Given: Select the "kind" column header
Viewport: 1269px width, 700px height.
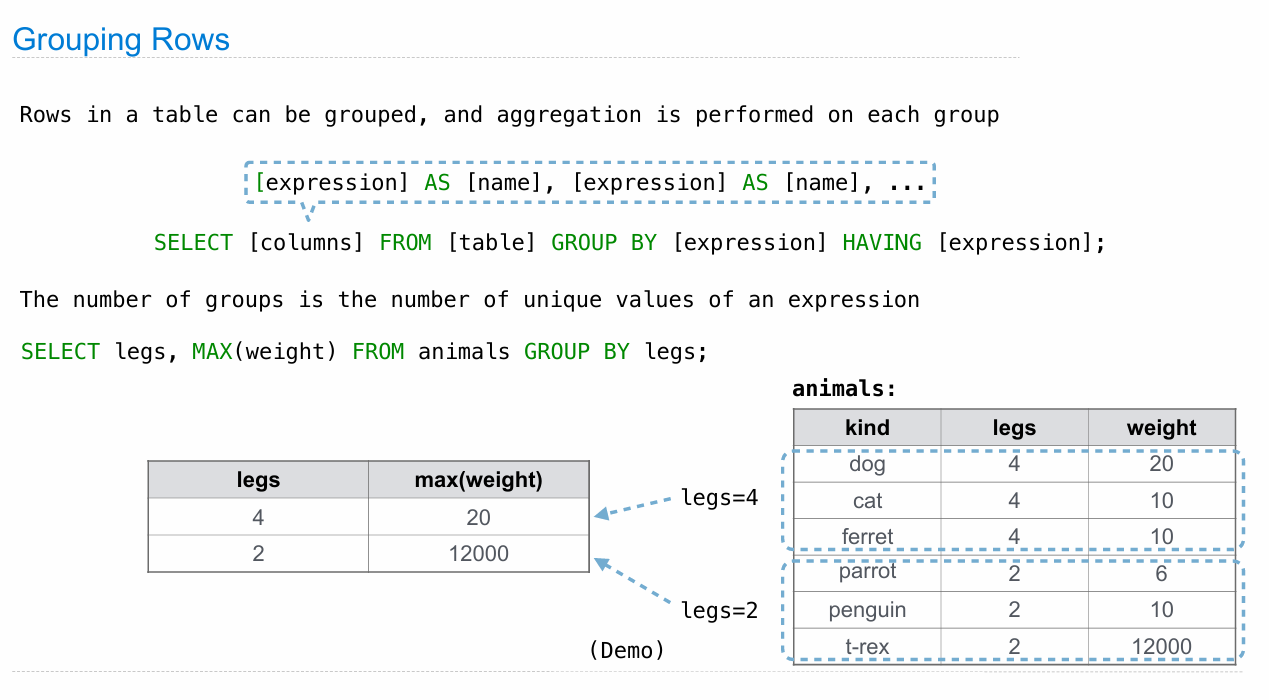Looking at the screenshot, I should pyautogui.click(x=867, y=428).
